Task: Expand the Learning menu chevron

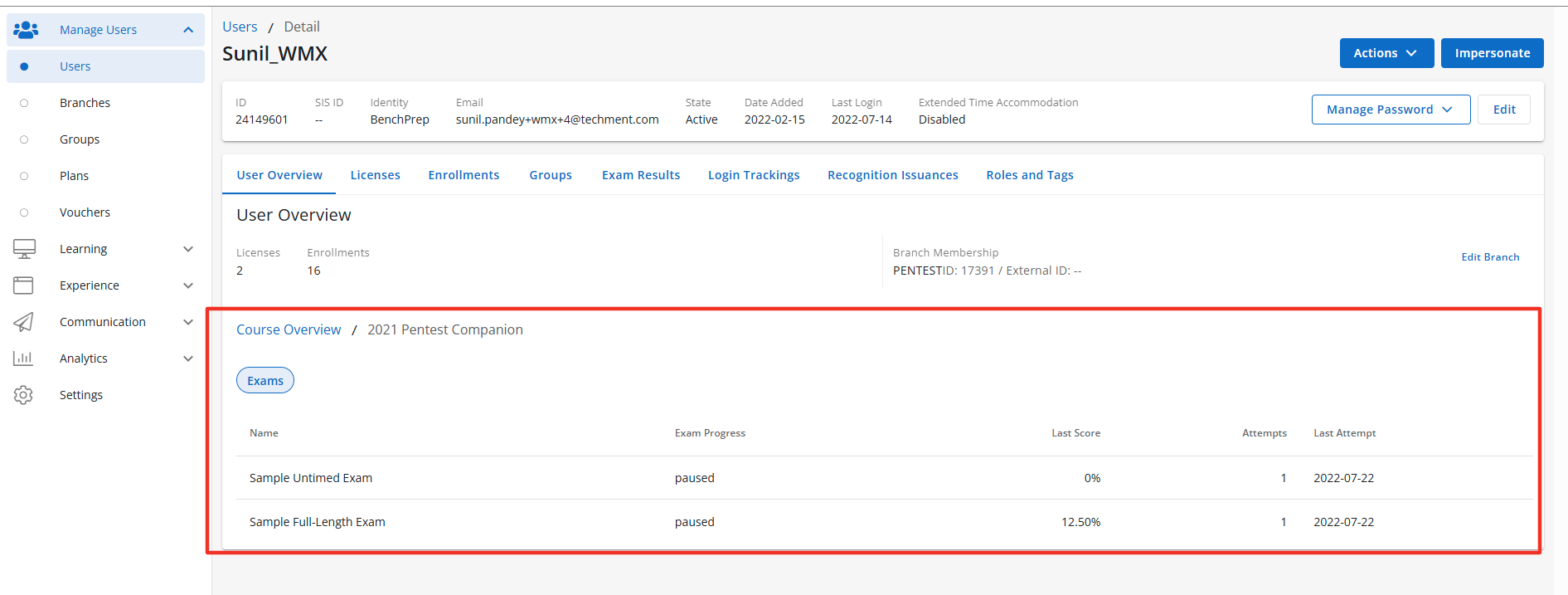Action: pyautogui.click(x=188, y=249)
